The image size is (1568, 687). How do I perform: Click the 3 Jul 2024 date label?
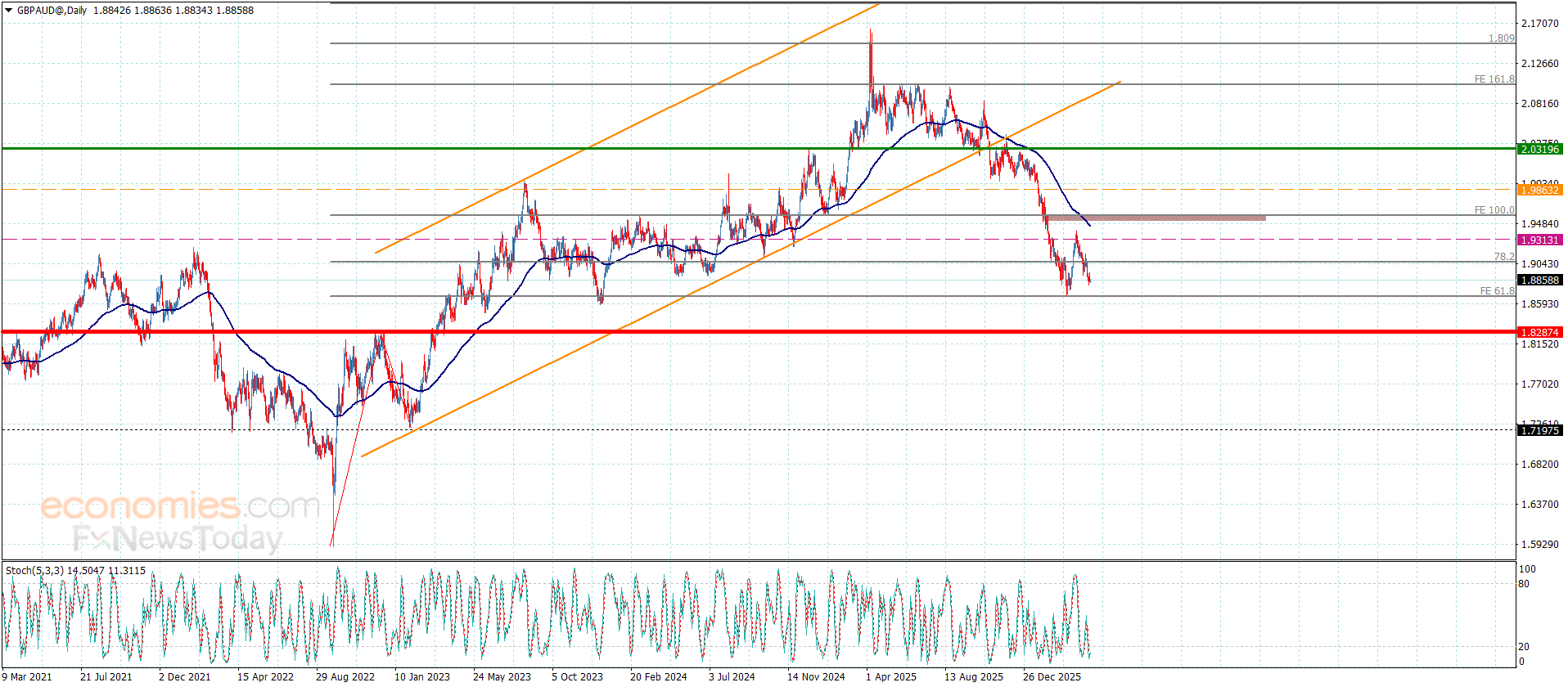732,676
